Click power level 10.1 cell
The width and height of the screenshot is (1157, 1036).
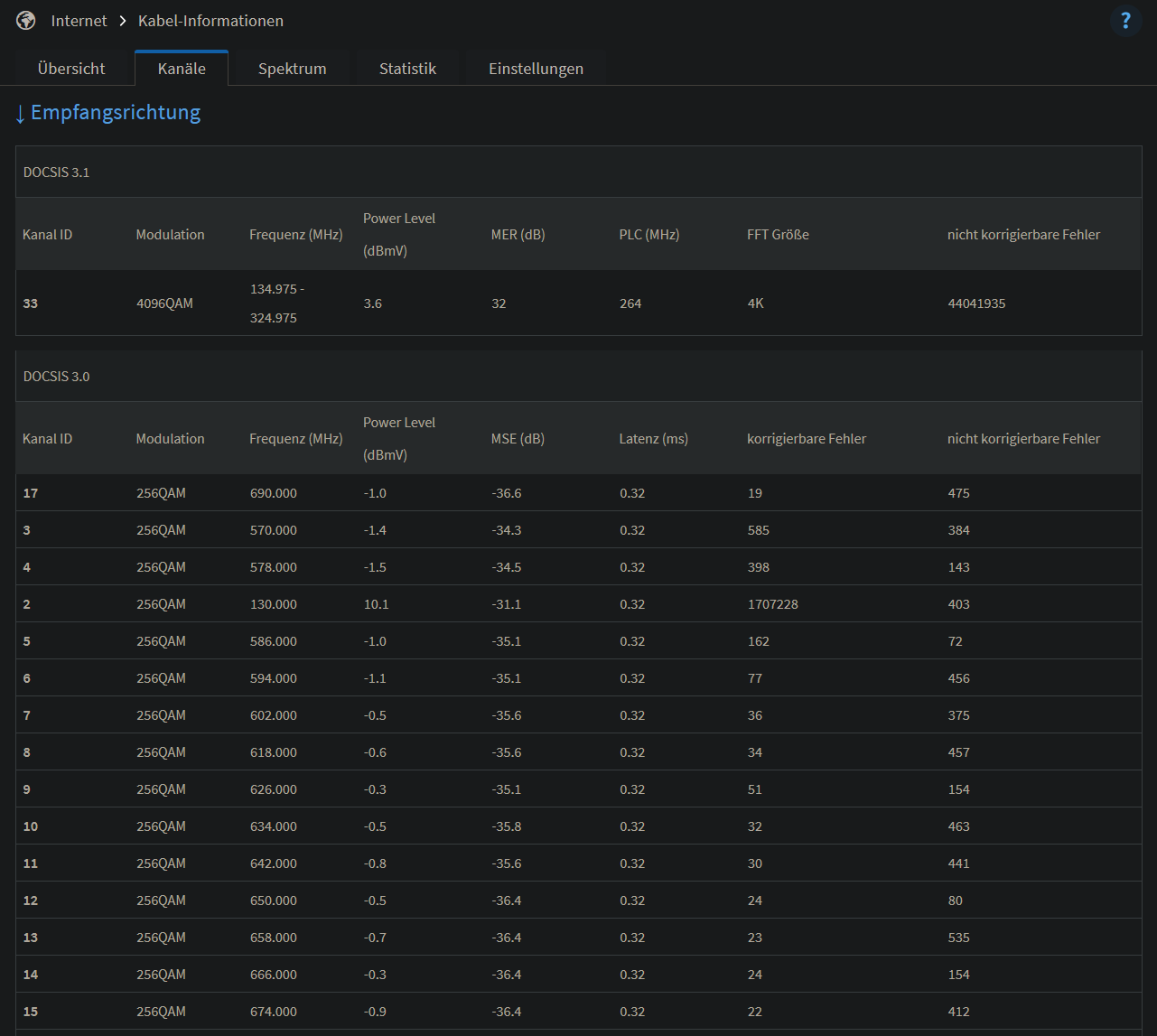point(376,604)
